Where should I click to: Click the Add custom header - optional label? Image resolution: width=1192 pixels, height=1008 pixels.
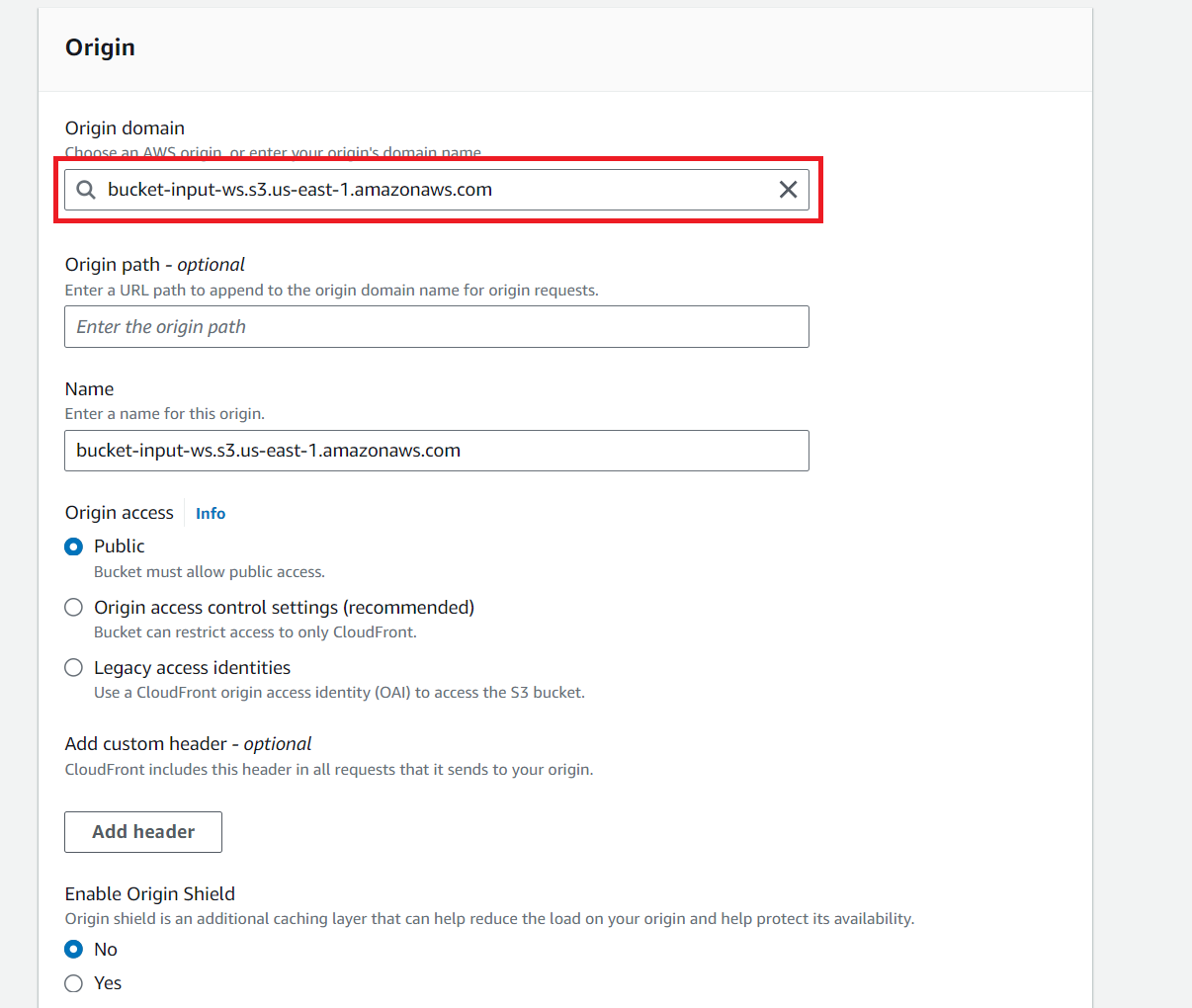coord(188,744)
